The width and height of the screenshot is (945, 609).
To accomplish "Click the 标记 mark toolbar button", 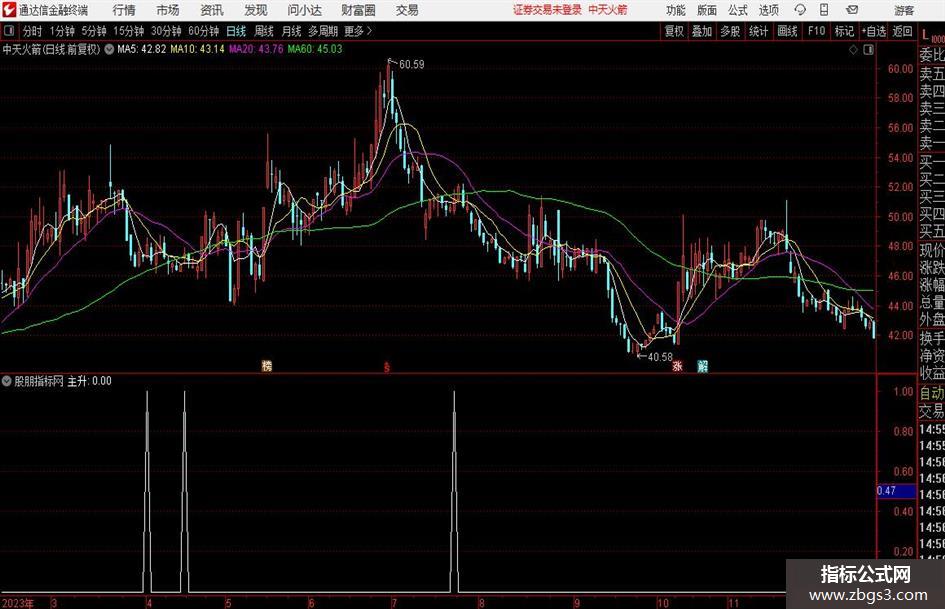I will point(844,31).
